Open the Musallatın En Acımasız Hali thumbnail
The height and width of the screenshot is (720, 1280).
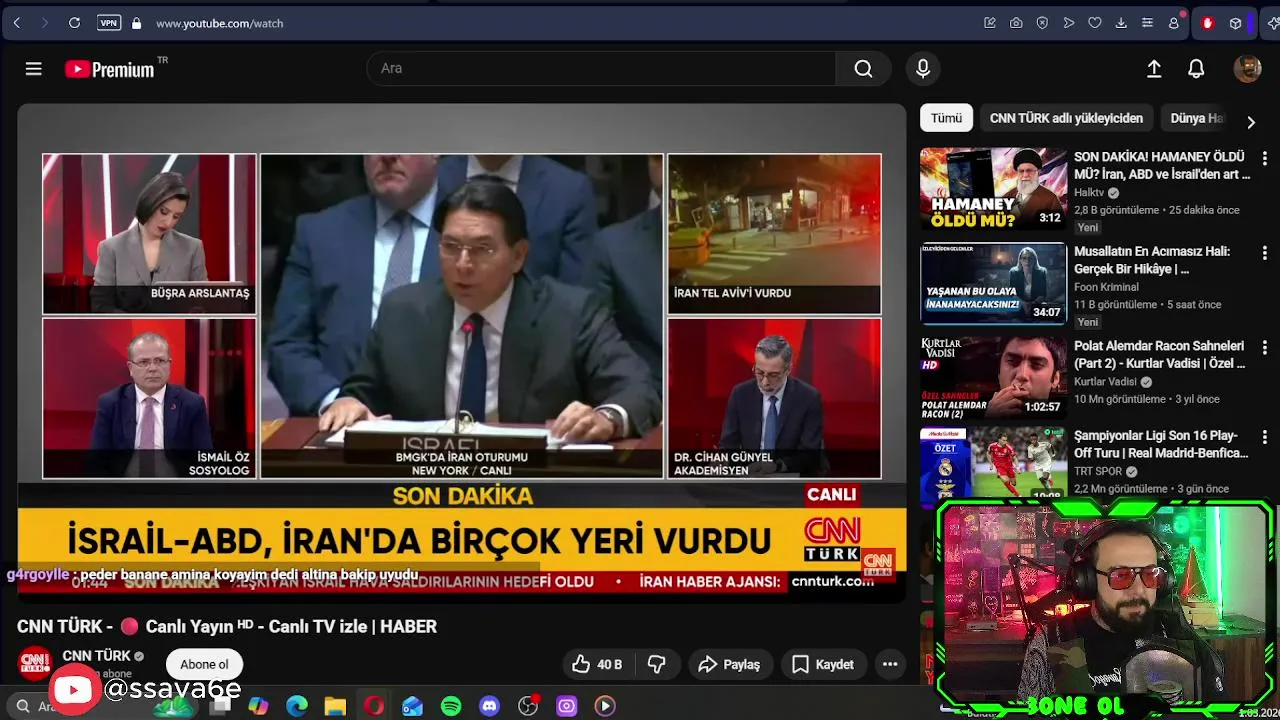click(x=993, y=283)
